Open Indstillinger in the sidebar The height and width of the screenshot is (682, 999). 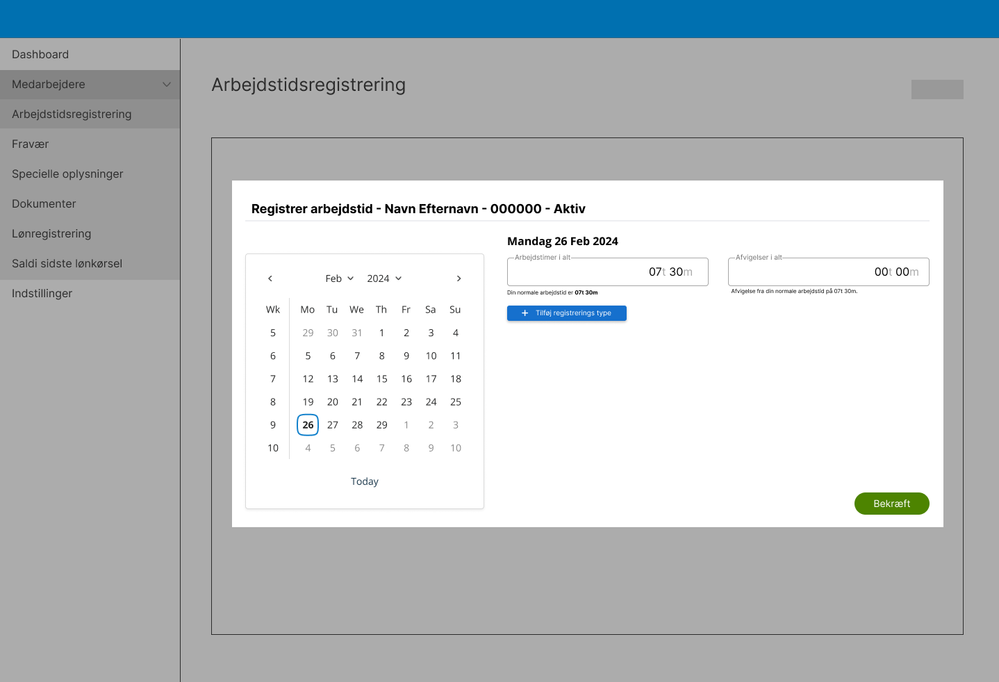point(90,293)
